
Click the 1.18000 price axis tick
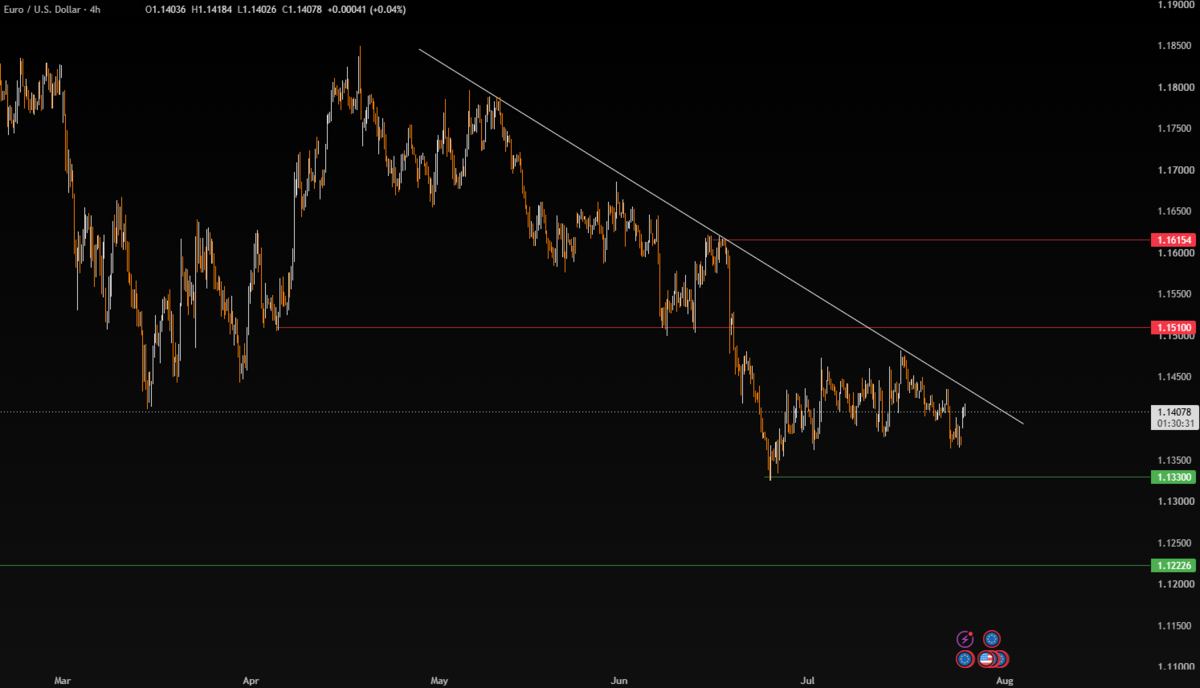click(x=1172, y=87)
